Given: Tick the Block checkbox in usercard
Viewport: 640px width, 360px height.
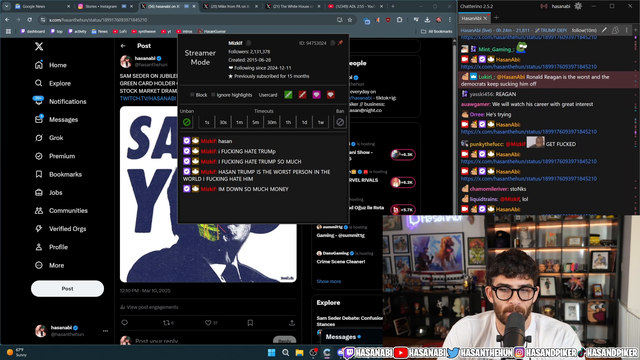Looking at the screenshot, I should point(192,95).
